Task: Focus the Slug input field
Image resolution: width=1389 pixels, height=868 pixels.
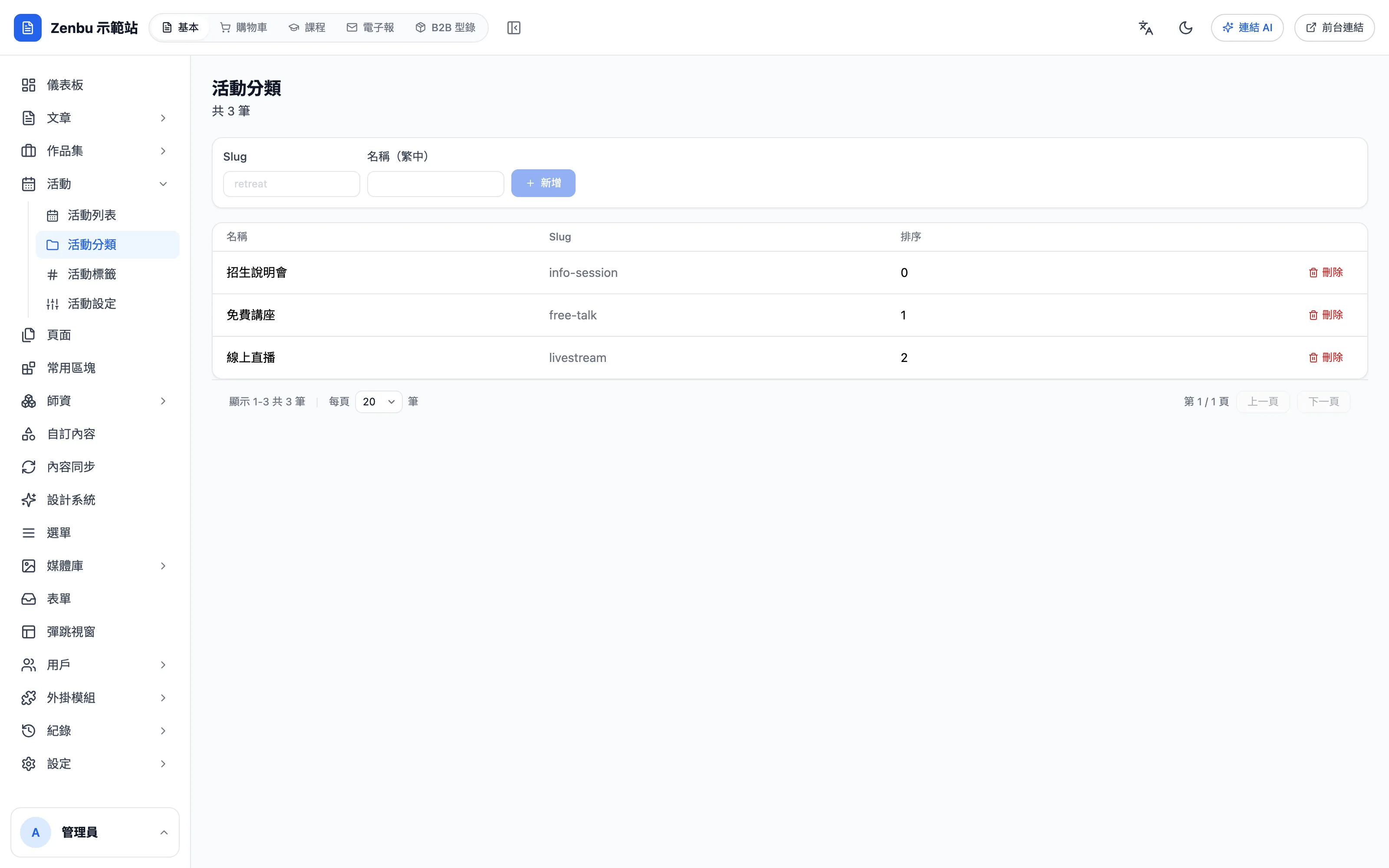Action: point(292,184)
